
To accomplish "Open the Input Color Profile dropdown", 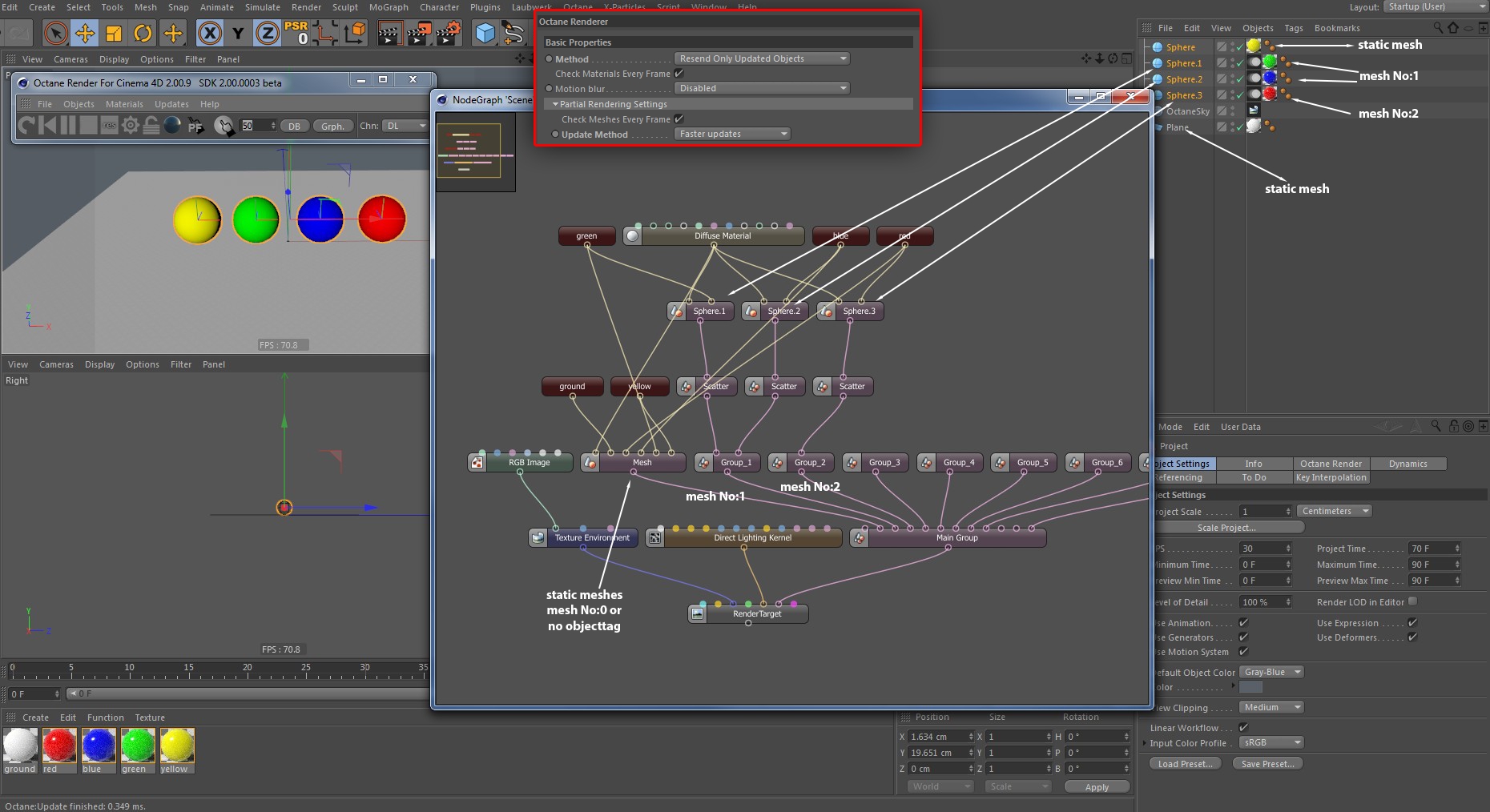I will click(x=1271, y=742).
